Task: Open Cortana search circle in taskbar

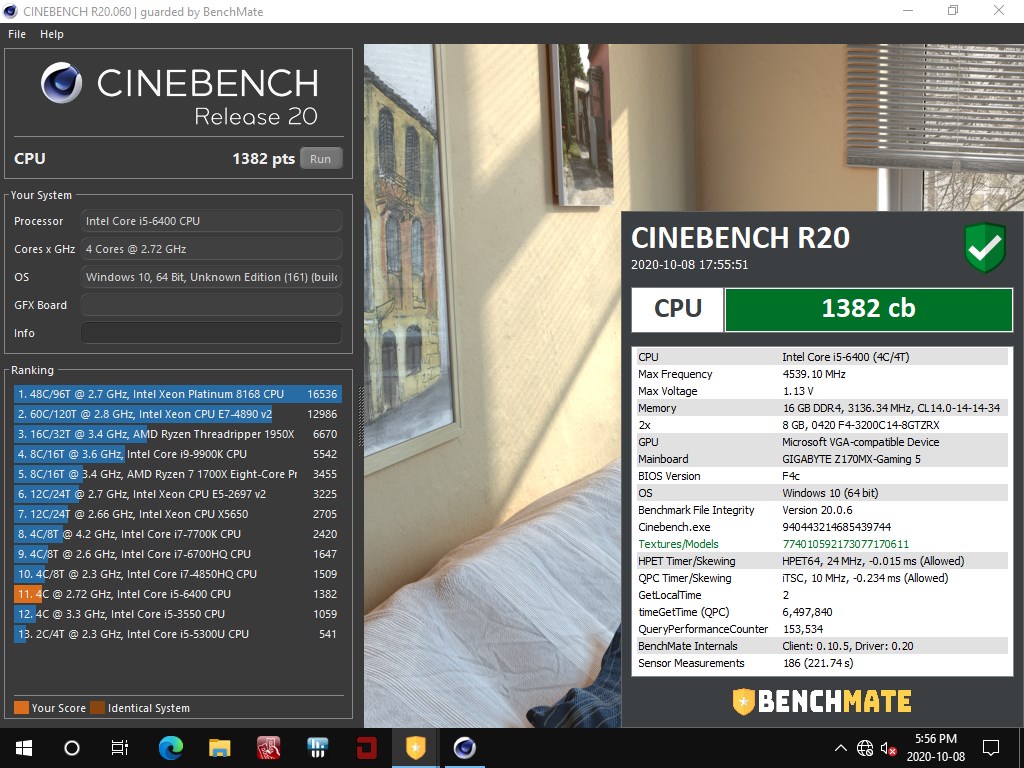Action: pos(72,748)
